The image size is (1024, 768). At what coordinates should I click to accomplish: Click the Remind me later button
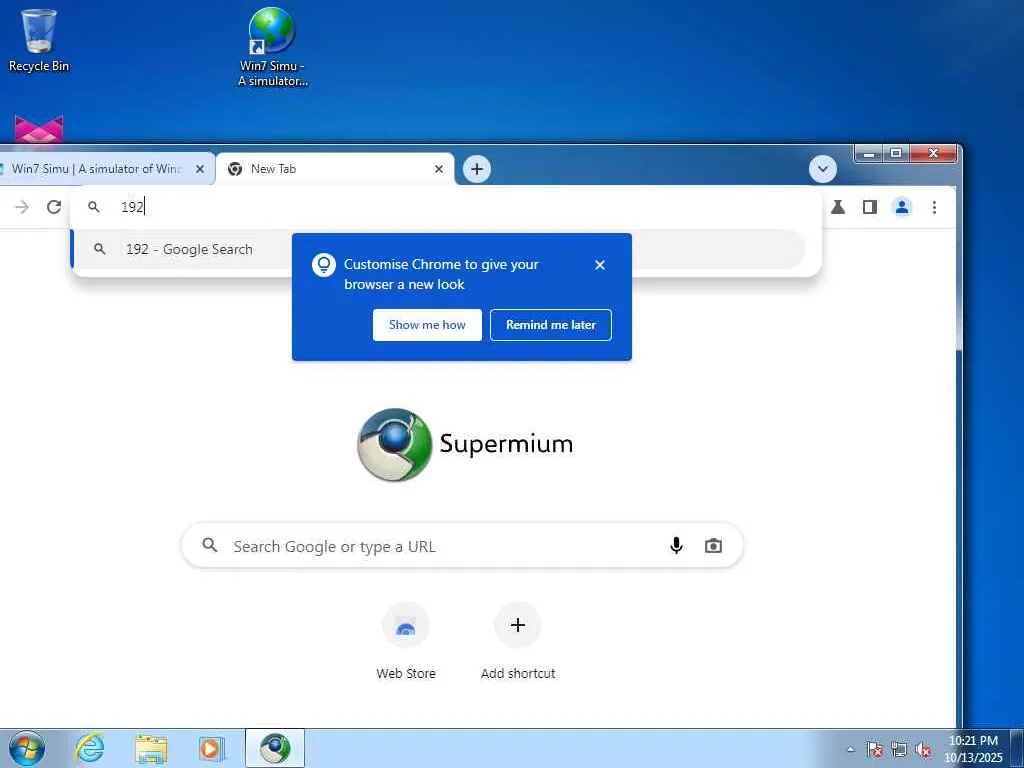coord(551,325)
